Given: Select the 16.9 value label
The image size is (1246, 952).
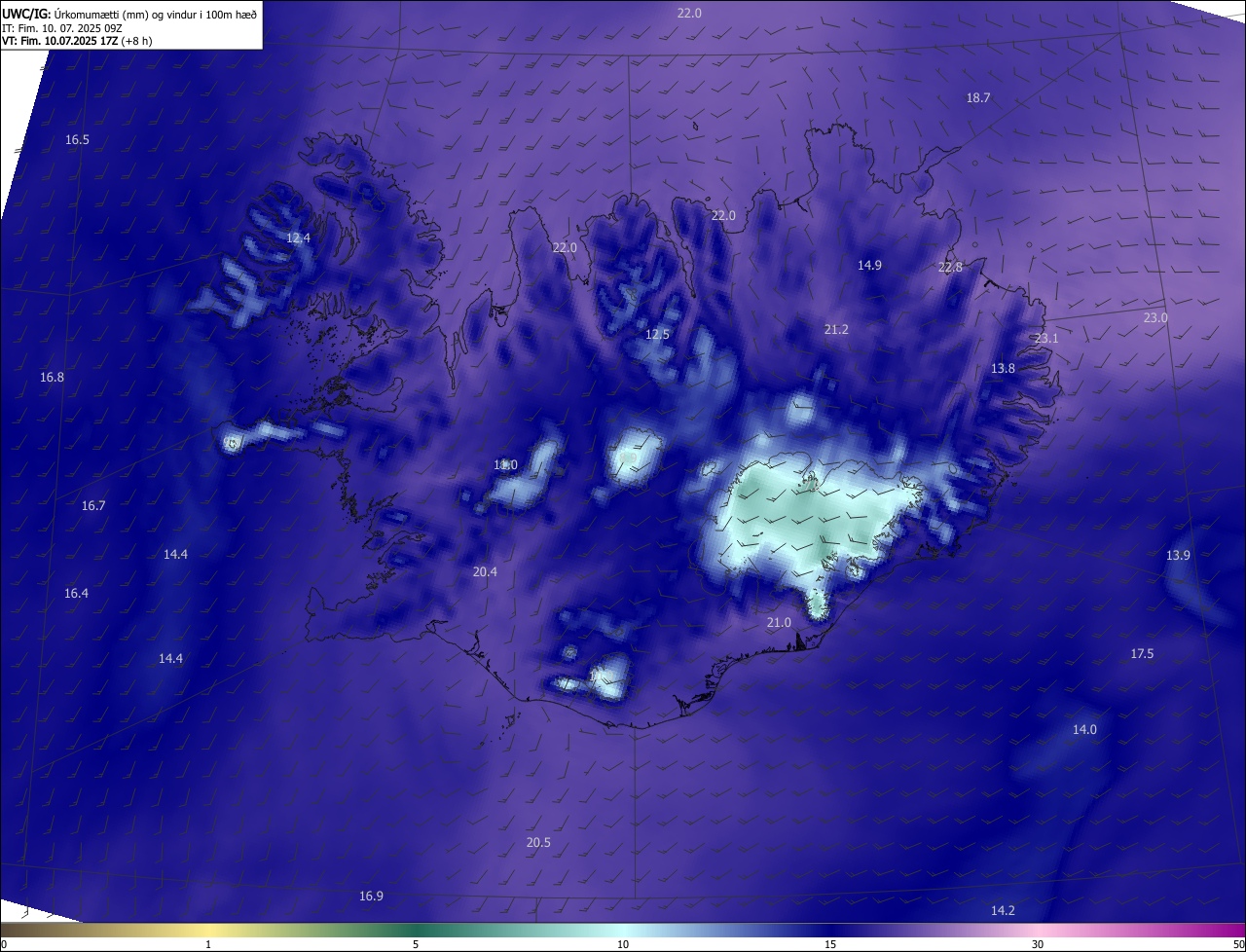Looking at the screenshot, I should pos(371,896).
